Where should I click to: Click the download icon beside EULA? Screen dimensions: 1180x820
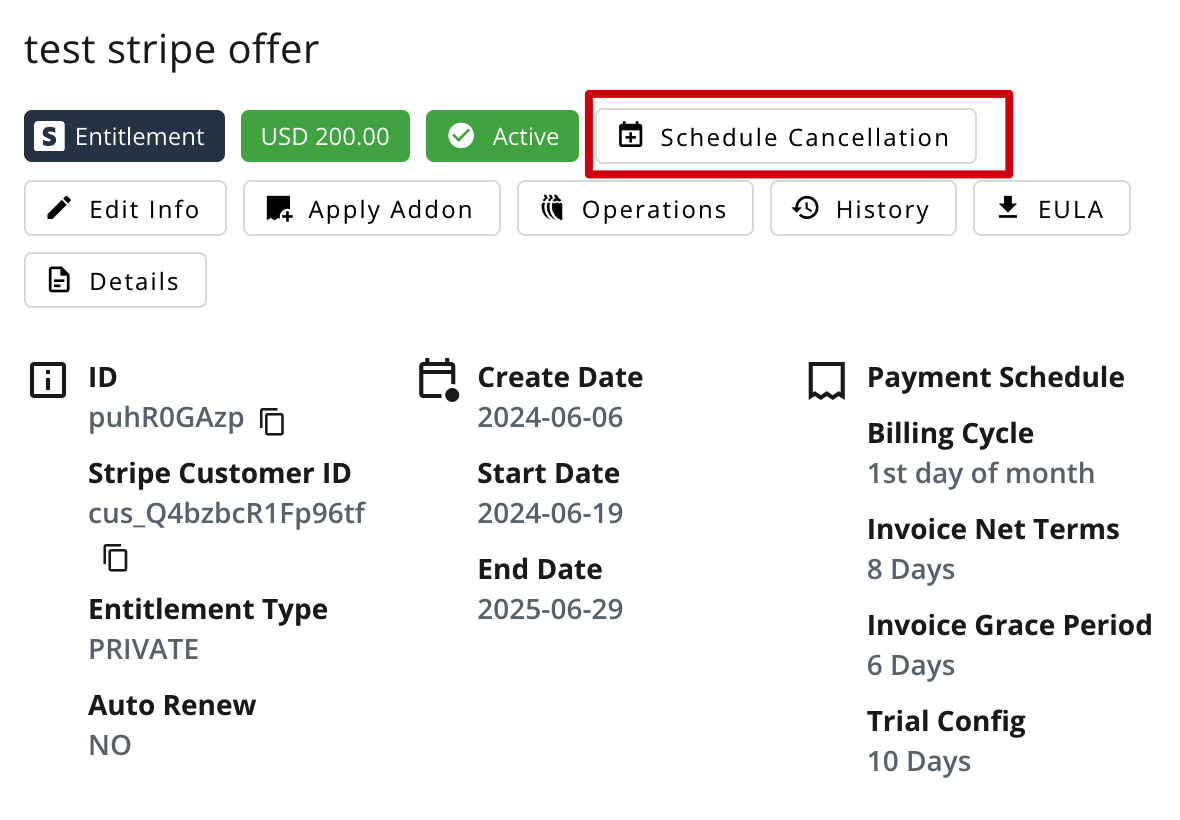tap(1008, 207)
